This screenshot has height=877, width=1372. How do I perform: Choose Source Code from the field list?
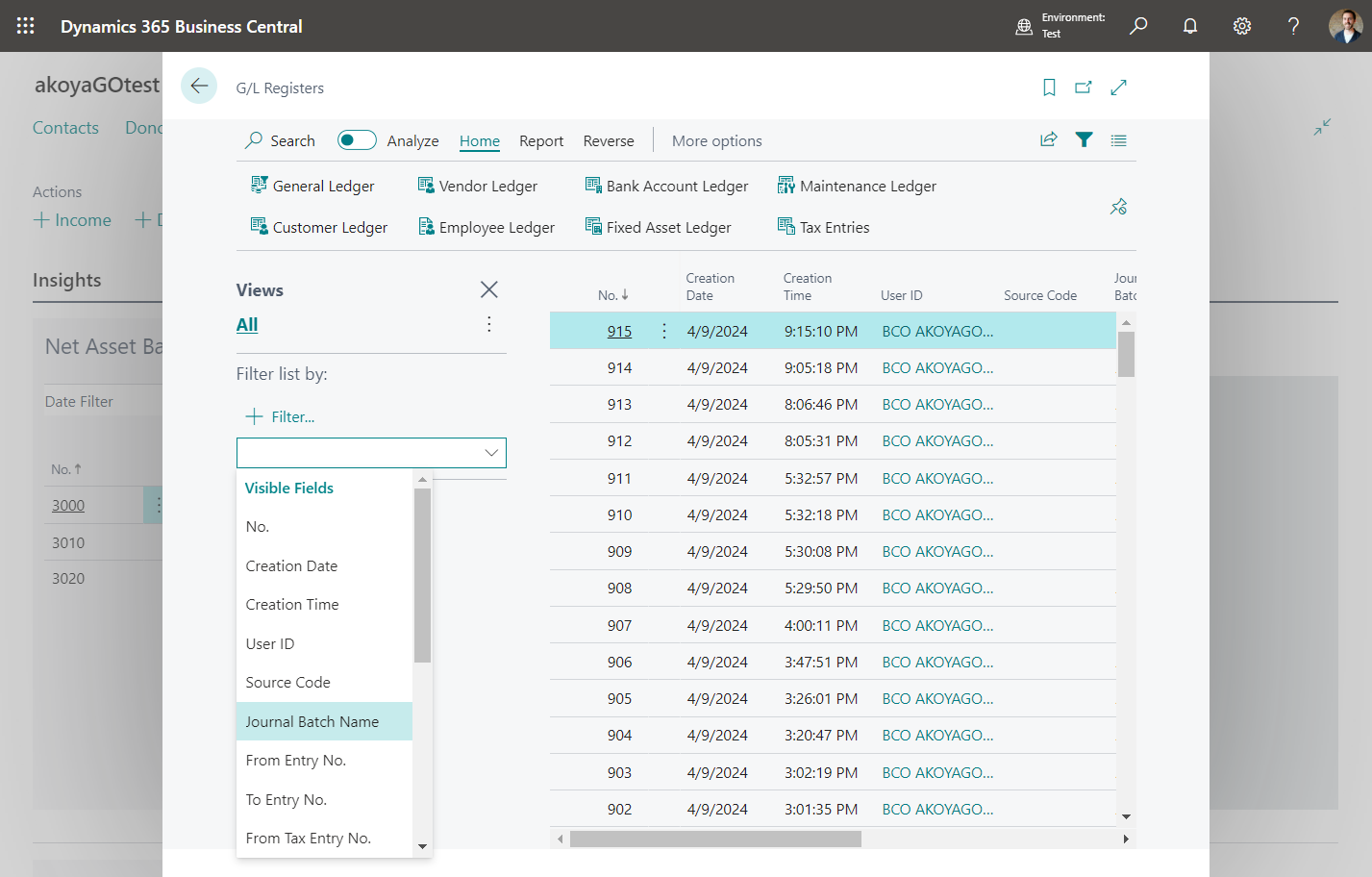point(324,683)
